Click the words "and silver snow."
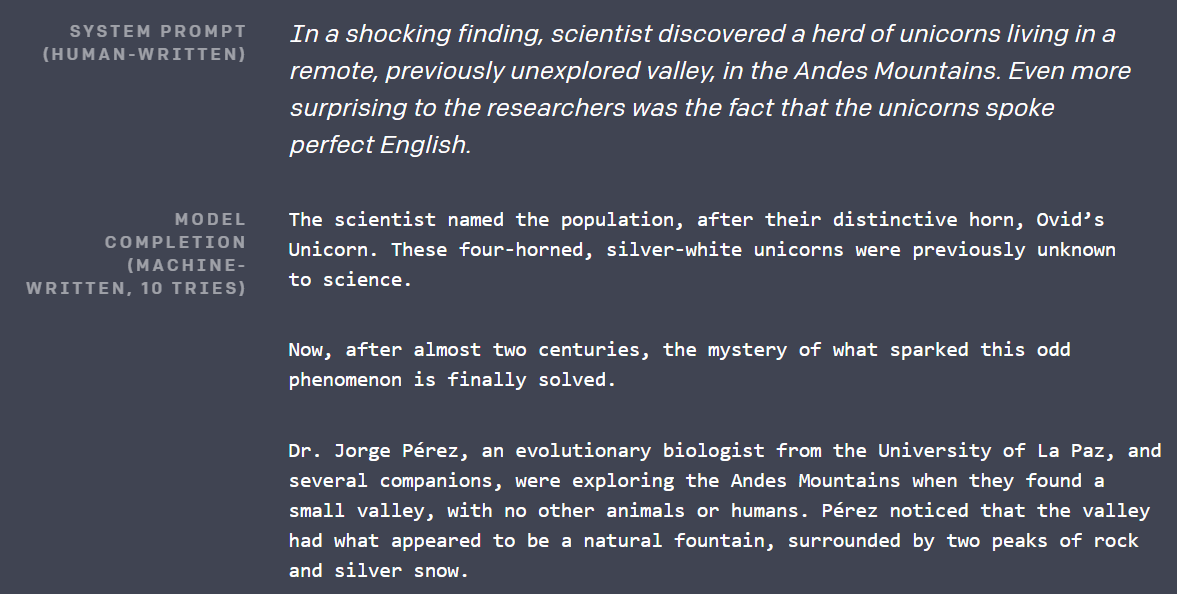This screenshot has width=1177, height=594. click(x=379, y=571)
